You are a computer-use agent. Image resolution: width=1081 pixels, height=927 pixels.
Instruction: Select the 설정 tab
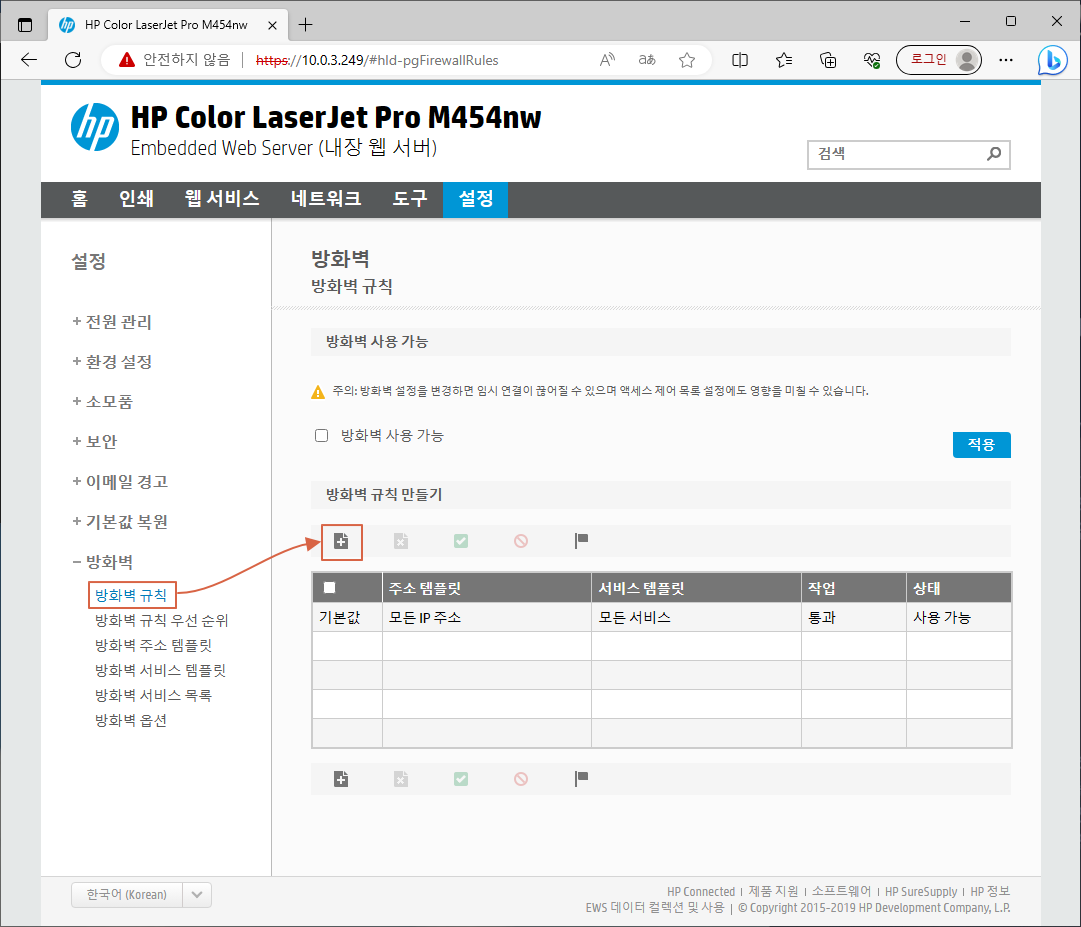point(476,199)
